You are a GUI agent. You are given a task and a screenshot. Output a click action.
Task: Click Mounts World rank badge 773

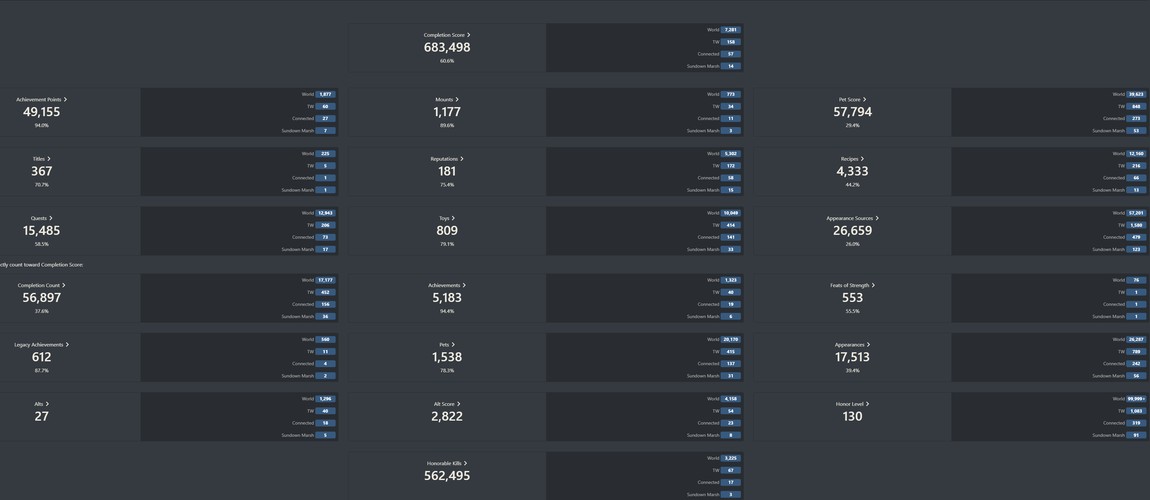(x=730, y=94)
